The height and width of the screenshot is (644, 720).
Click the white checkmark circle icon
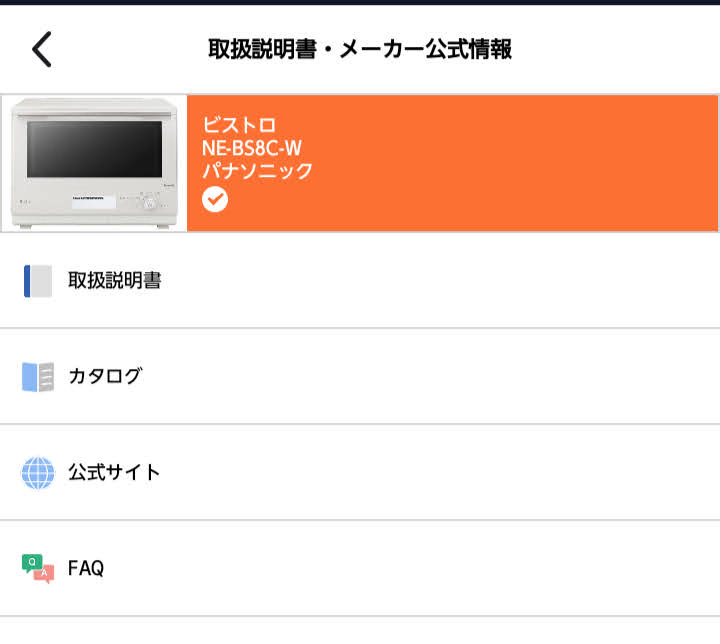point(215,199)
